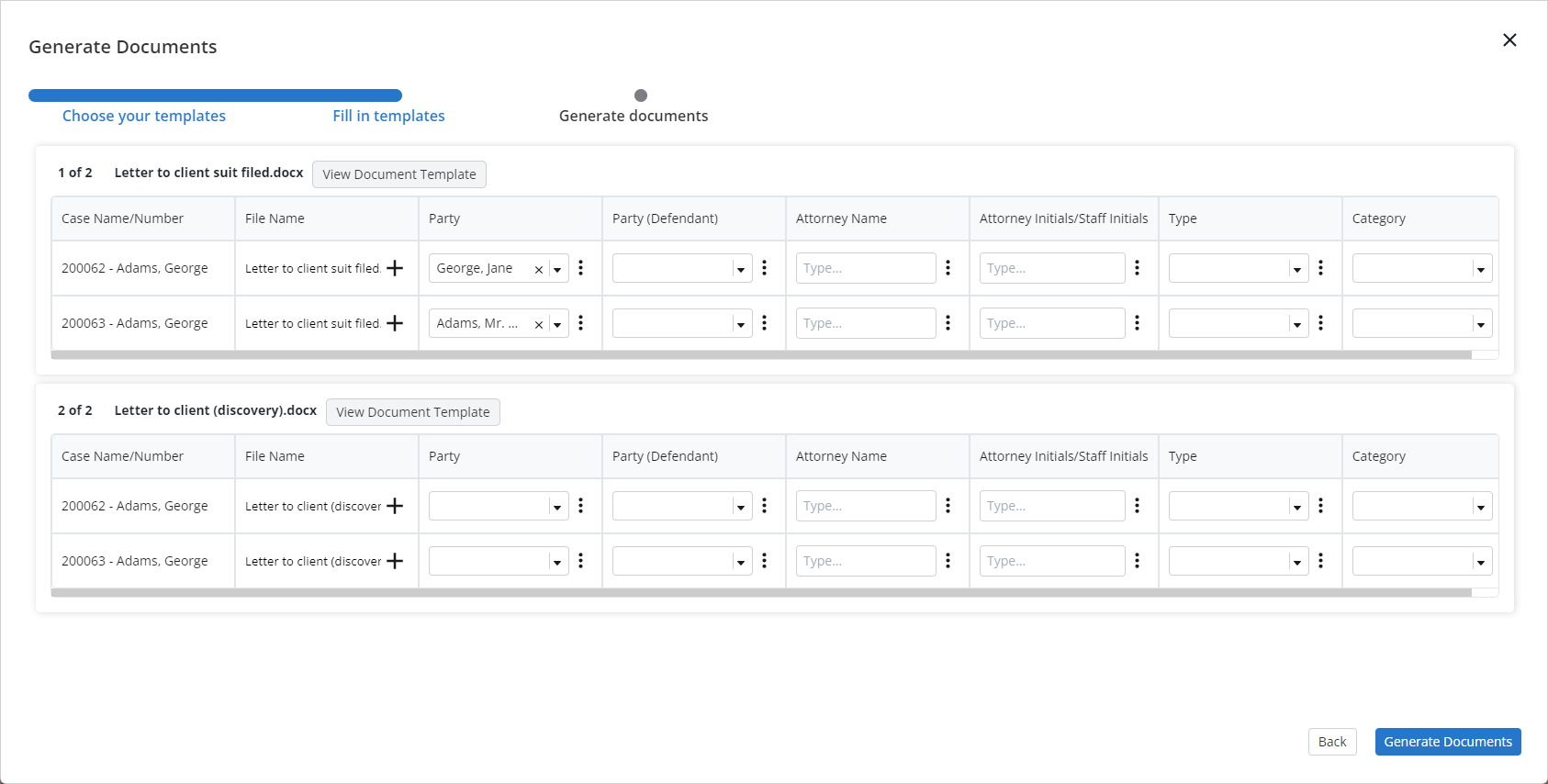Open Attorney Initials three-dot menu, 200063 suit filed row
The image size is (1548, 784).
point(1137,323)
